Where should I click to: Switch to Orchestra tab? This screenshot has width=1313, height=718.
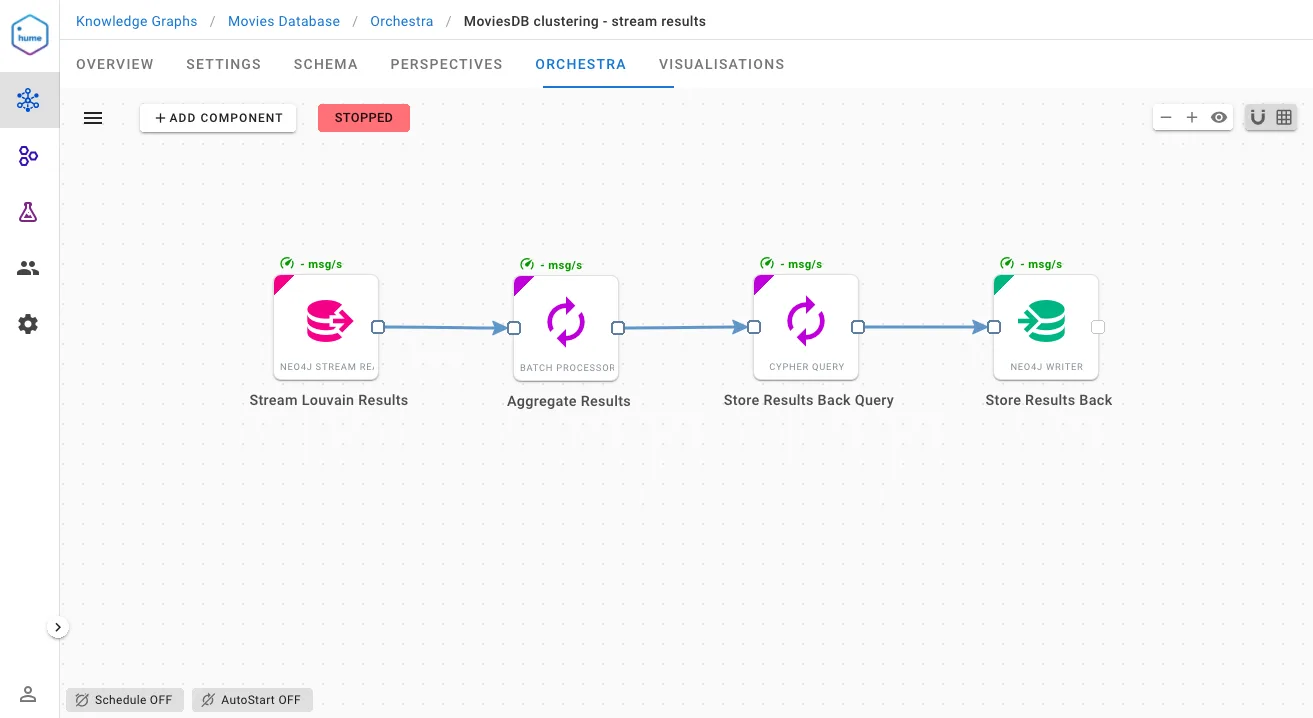coord(581,64)
